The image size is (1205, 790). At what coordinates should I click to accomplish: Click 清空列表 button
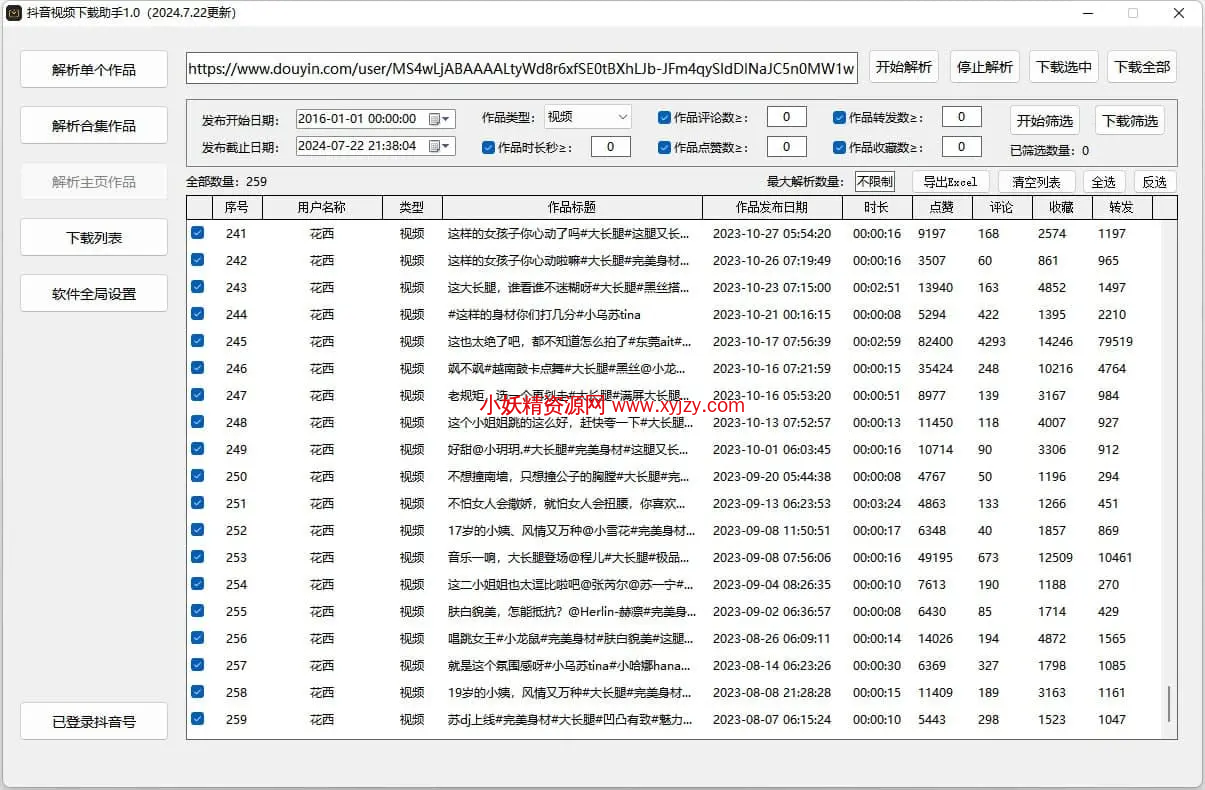pyautogui.click(x=1037, y=182)
